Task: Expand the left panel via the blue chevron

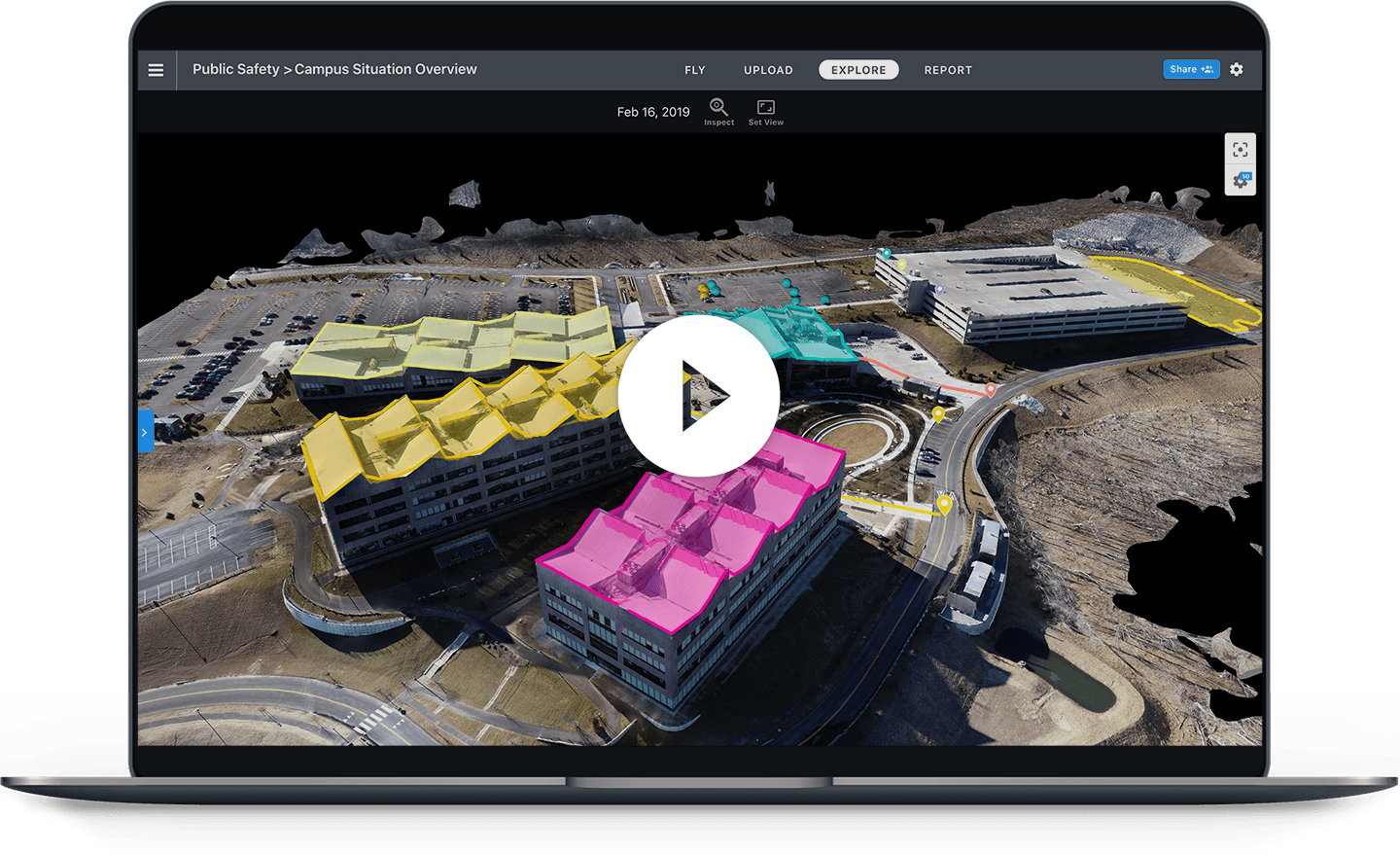Action: pos(144,431)
